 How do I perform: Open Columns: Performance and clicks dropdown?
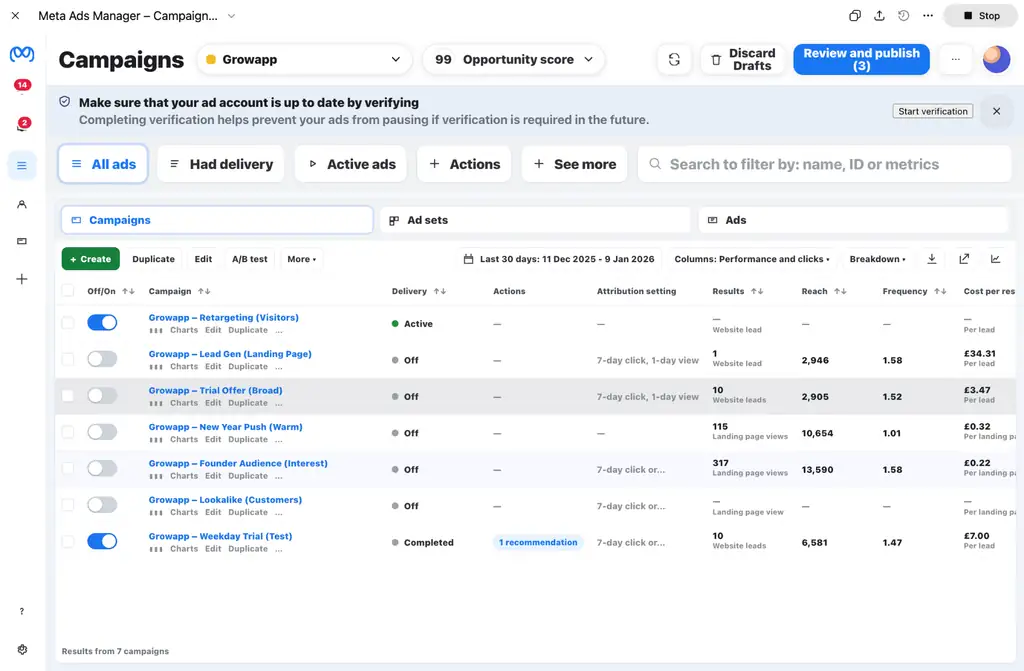click(752, 259)
